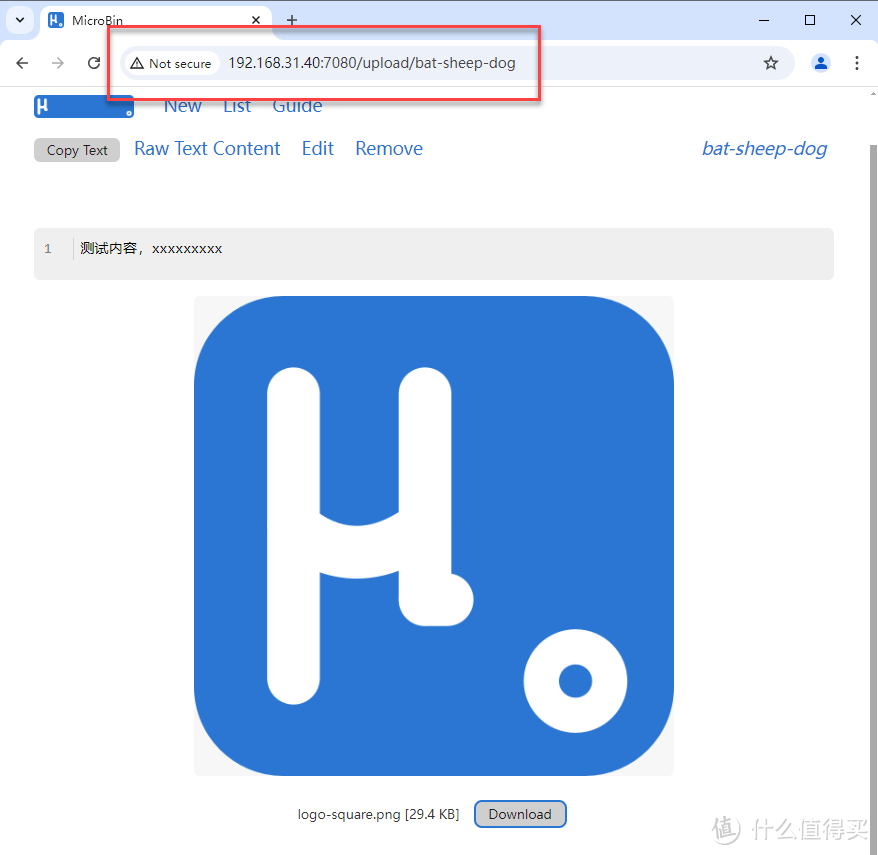Click the forward navigation arrow
Viewport: 878px width, 855px height.
(58, 62)
